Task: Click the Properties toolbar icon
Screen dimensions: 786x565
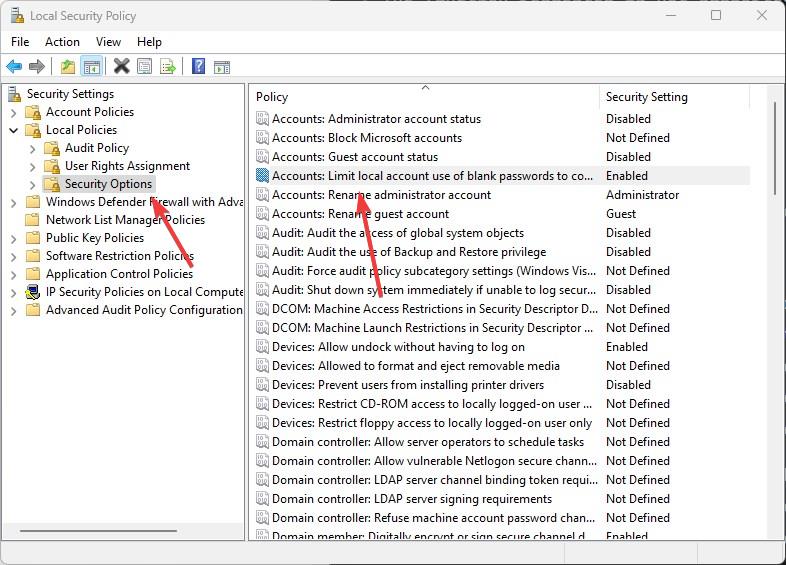Action: pos(144,66)
